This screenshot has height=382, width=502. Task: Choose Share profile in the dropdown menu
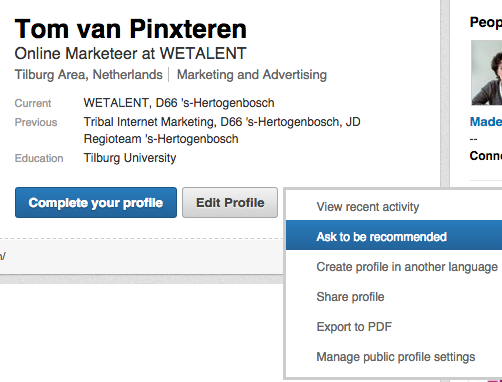pos(350,297)
